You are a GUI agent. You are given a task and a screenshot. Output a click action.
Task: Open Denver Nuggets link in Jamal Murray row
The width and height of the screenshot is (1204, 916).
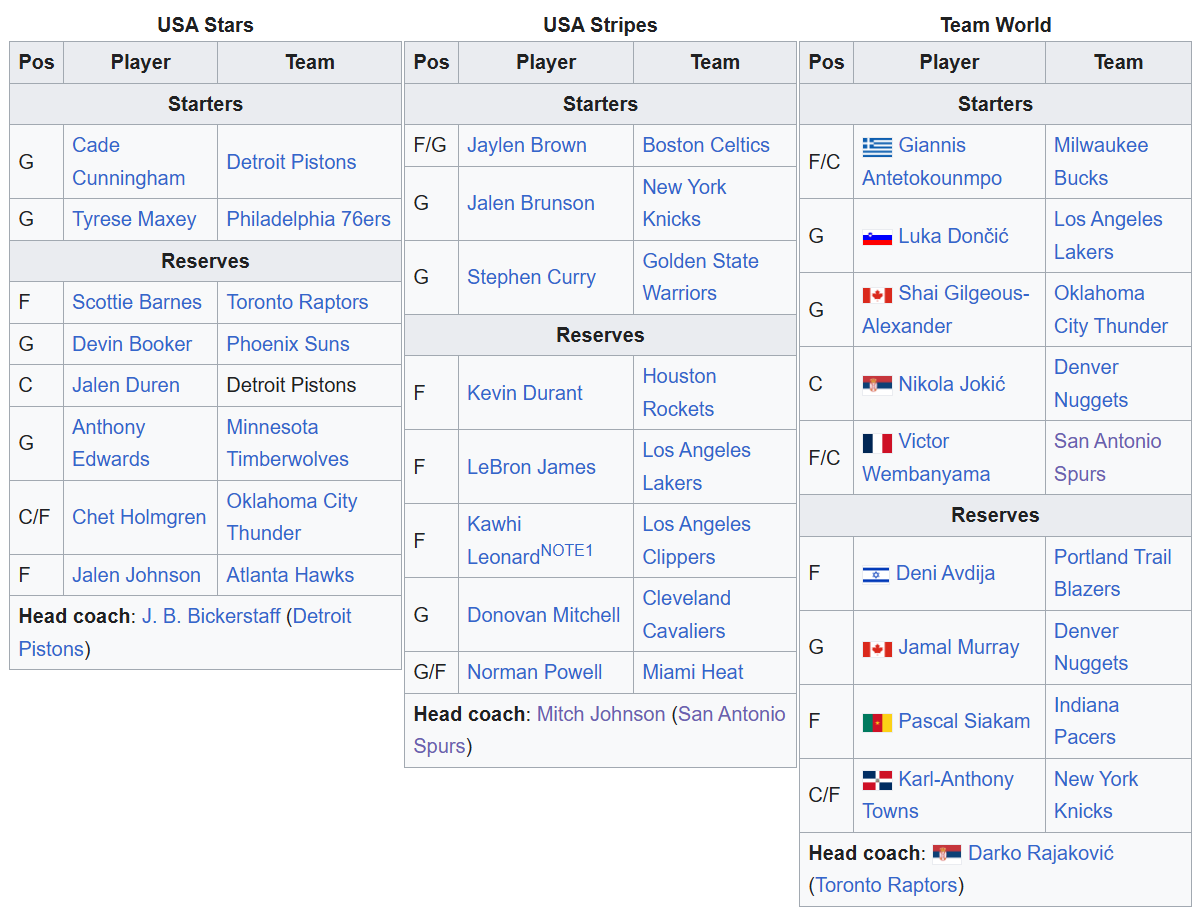1091,647
